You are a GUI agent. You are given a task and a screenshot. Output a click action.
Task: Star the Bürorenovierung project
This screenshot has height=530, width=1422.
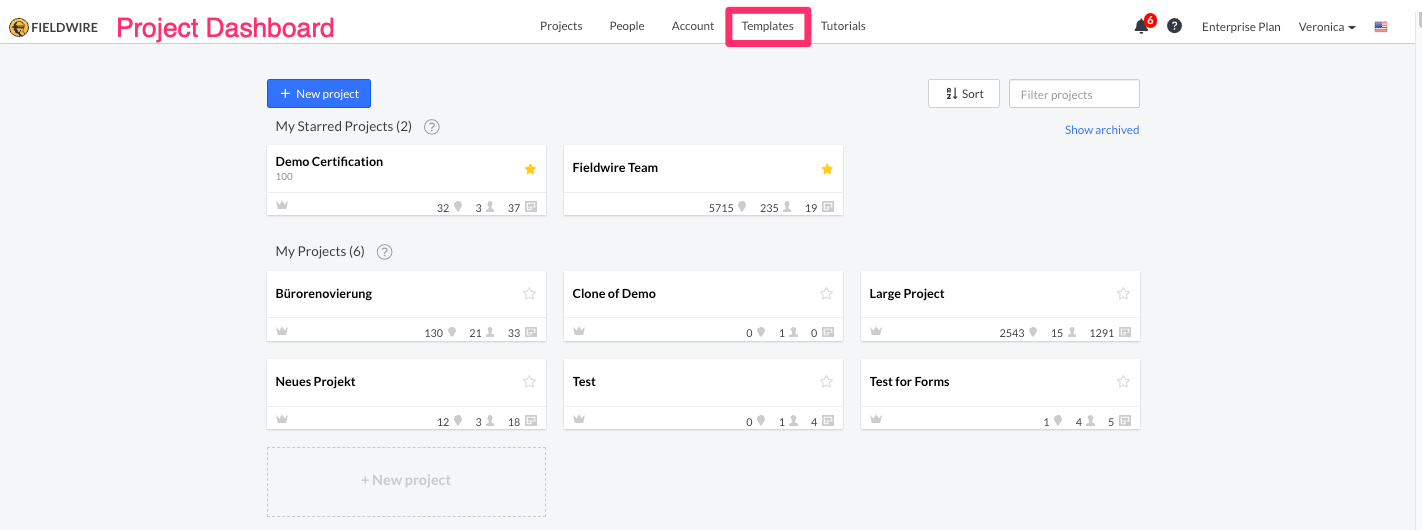[529, 294]
